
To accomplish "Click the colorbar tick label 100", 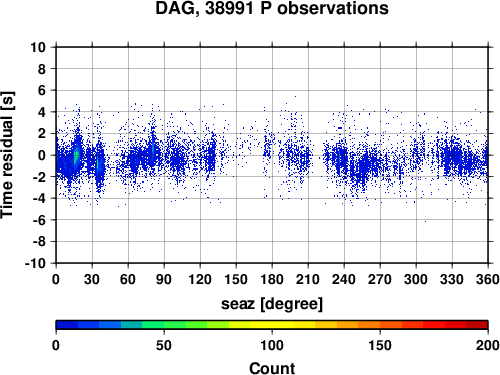I will point(272,345).
